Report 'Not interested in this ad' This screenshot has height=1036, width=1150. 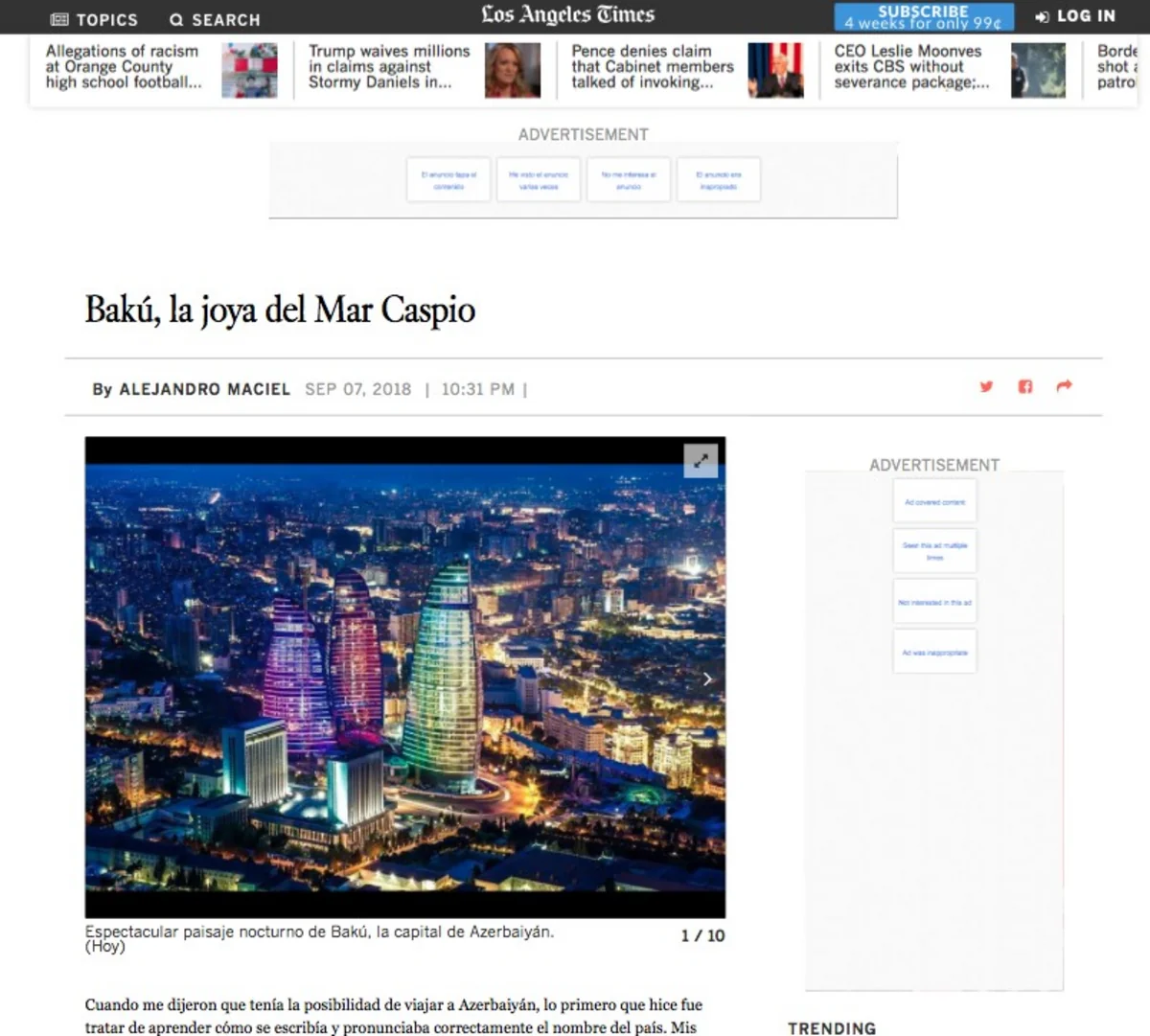coord(934,601)
